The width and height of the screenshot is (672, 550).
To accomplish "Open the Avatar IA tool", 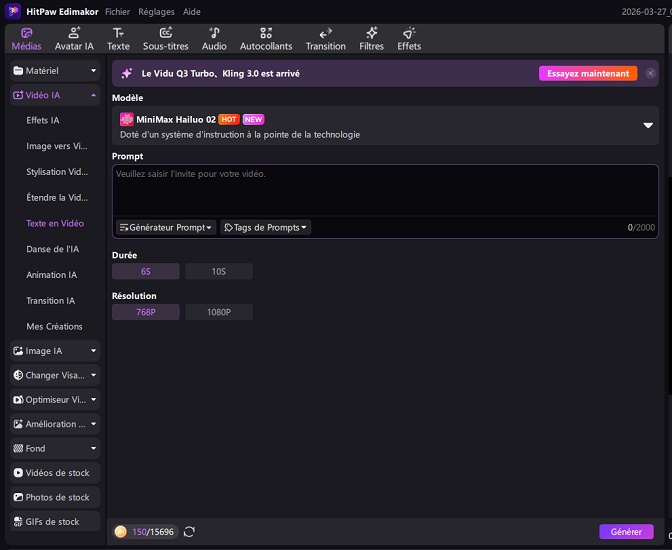I will pos(75,39).
